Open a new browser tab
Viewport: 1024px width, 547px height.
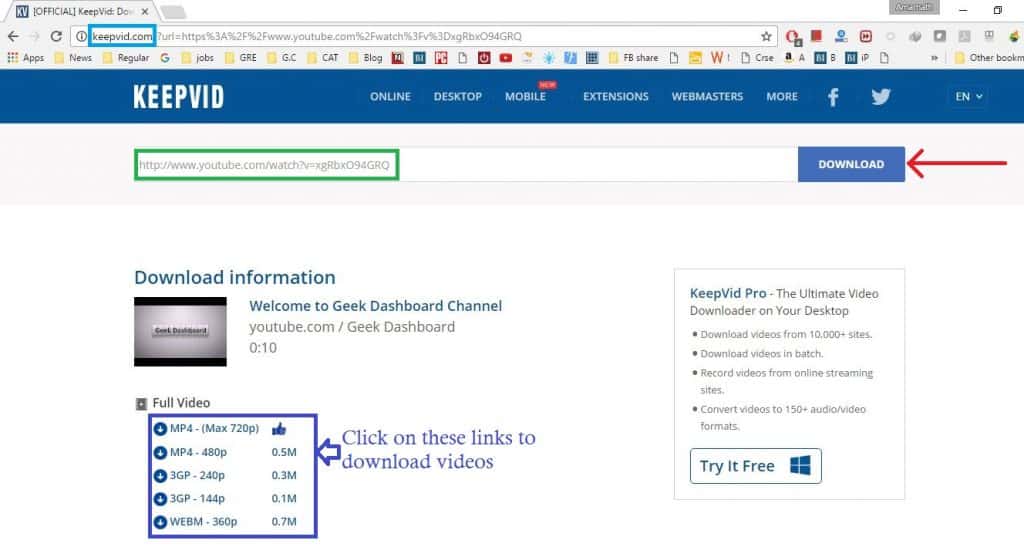(173, 12)
